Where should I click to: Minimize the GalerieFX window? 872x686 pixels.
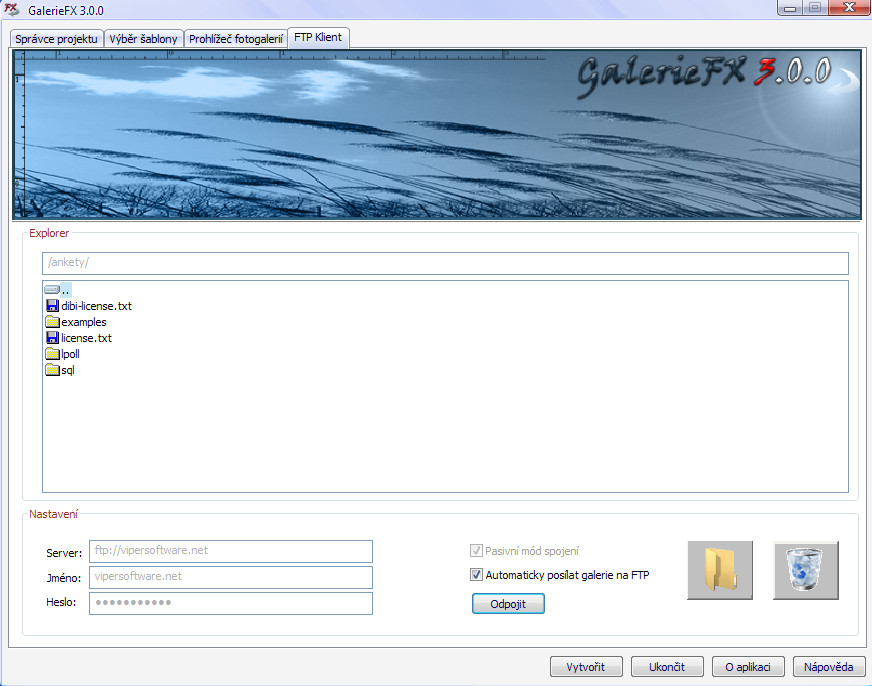(790, 8)
